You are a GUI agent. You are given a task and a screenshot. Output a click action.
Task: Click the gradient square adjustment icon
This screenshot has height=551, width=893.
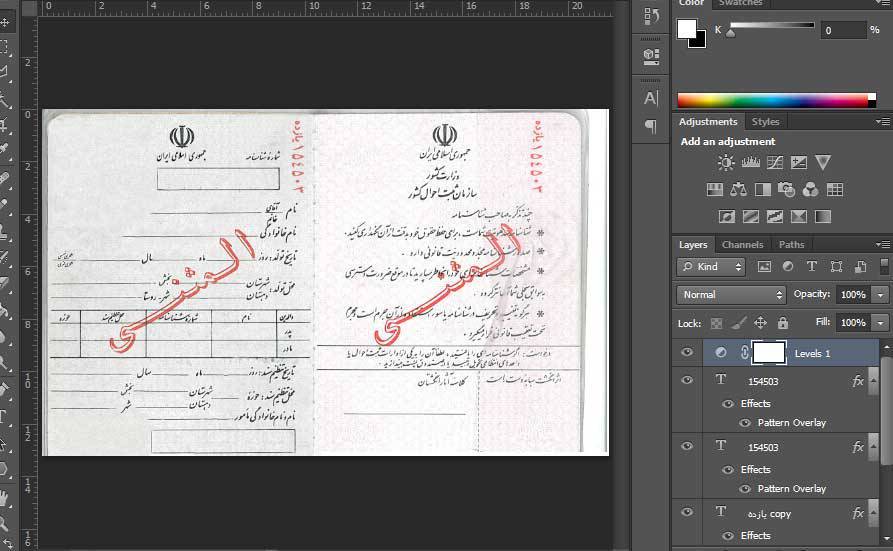tap(823, 217)
